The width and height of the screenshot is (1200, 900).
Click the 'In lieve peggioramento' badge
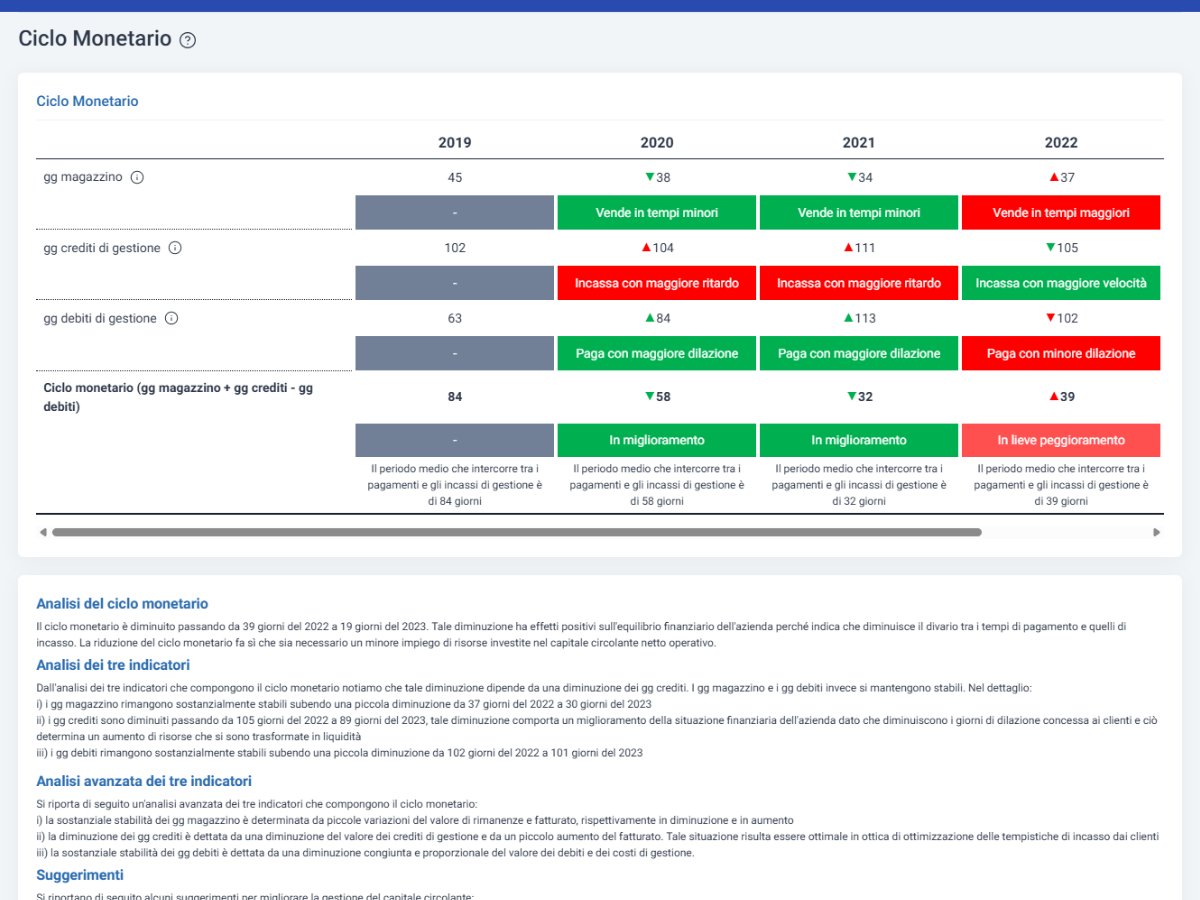click(1061, 440)
